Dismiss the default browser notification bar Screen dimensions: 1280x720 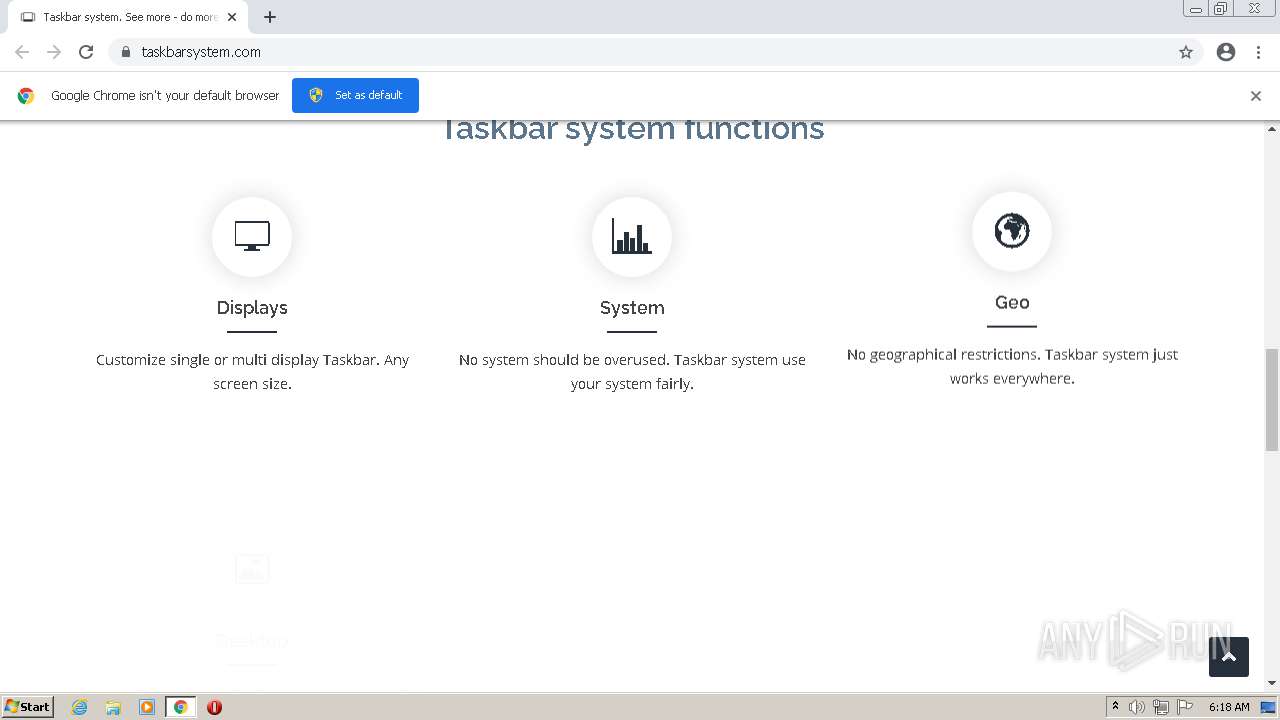[1256, 96]
